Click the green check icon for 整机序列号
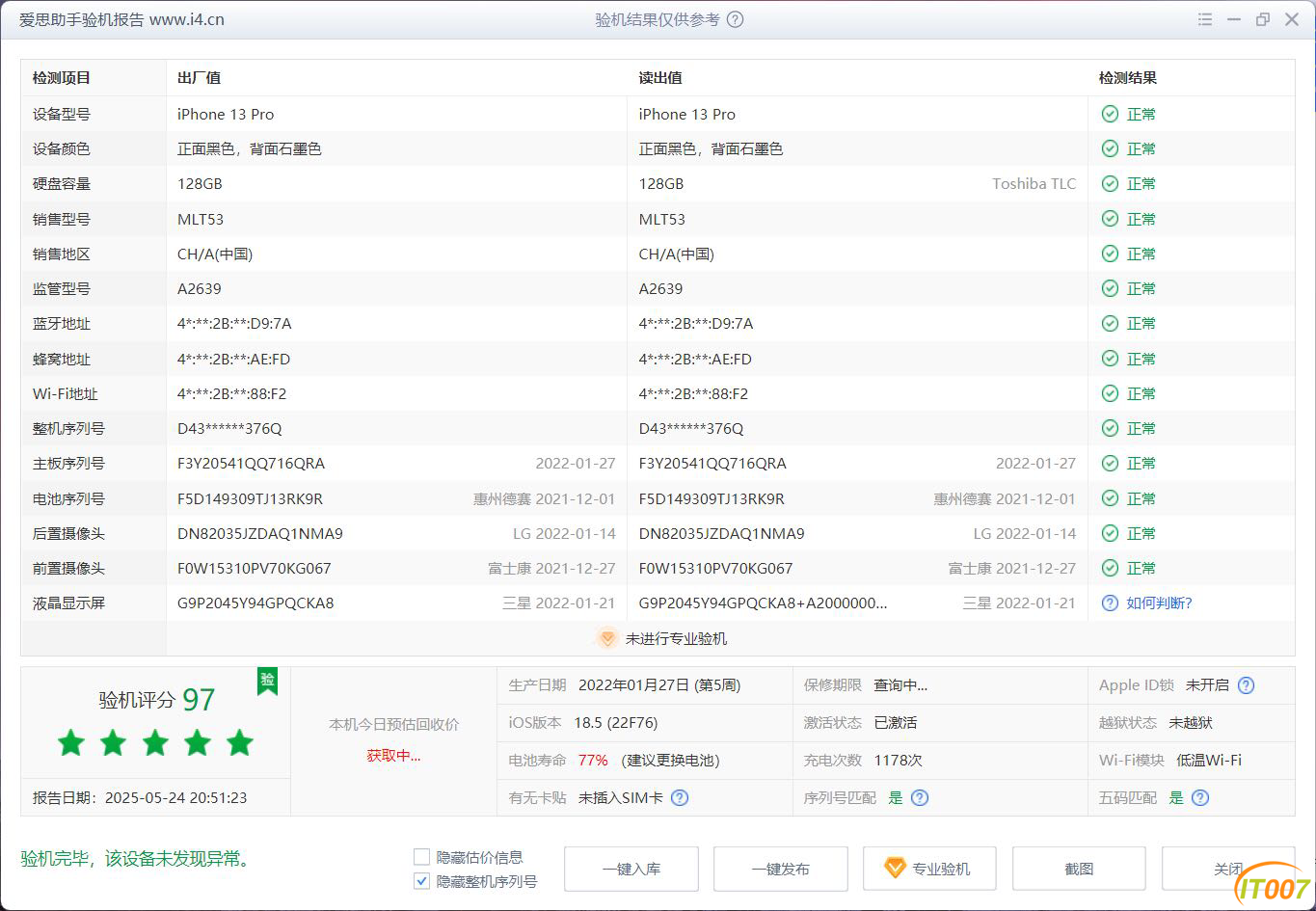Screen dimensions: 1316x911 click(x=1110, y=428)
